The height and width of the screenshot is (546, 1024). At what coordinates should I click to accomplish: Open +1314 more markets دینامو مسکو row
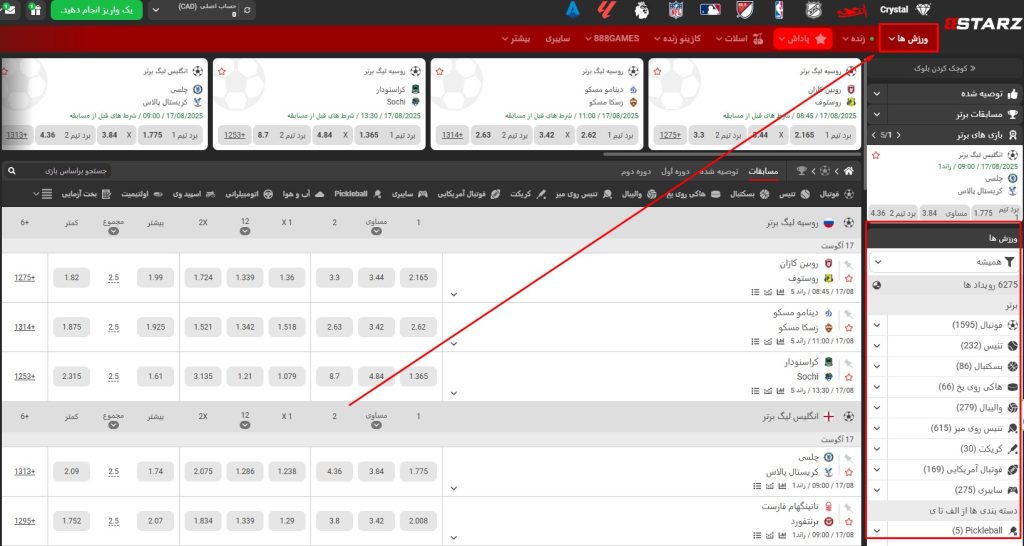(24, 327)
